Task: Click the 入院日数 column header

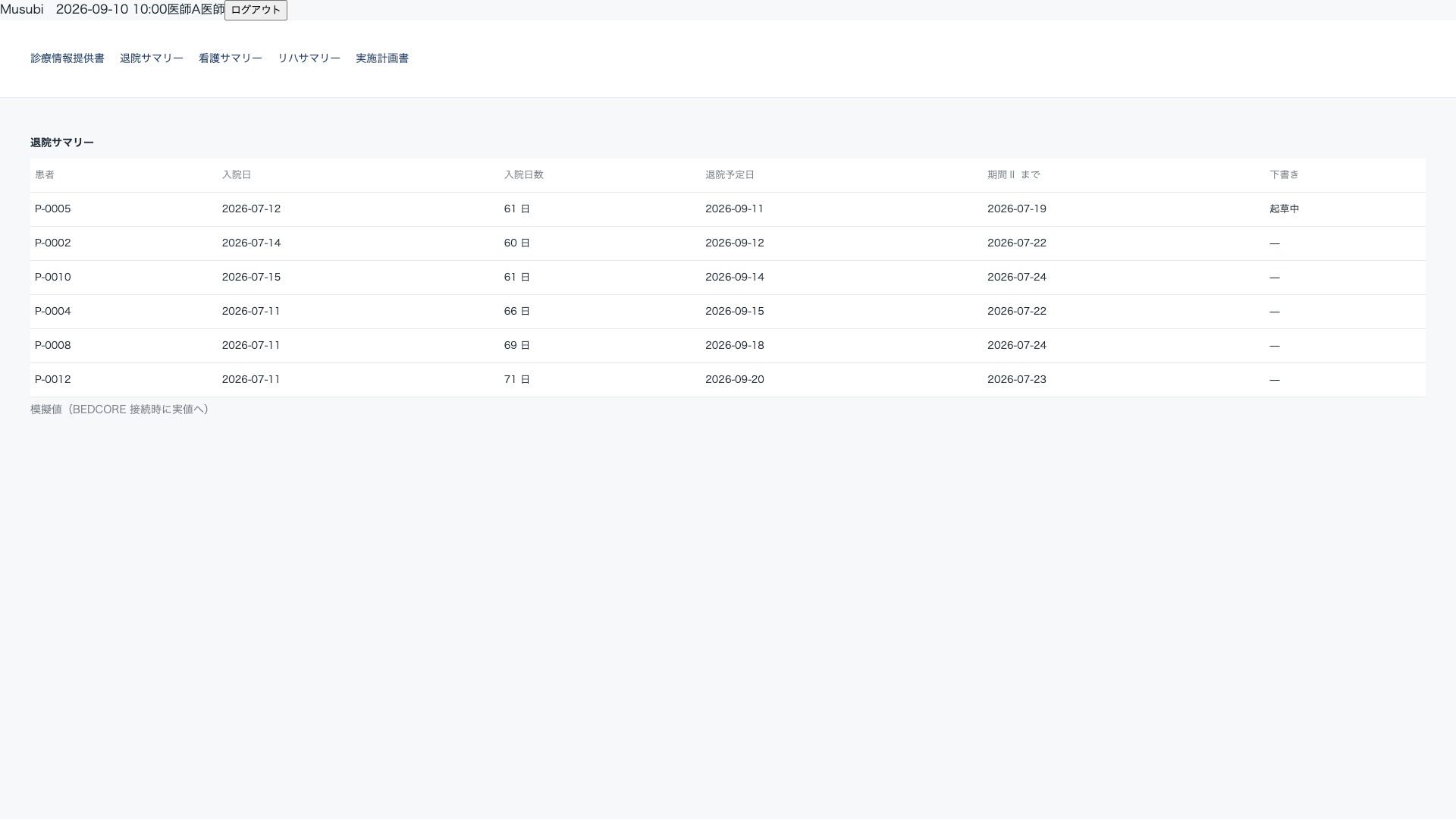Action: point(523,174)
